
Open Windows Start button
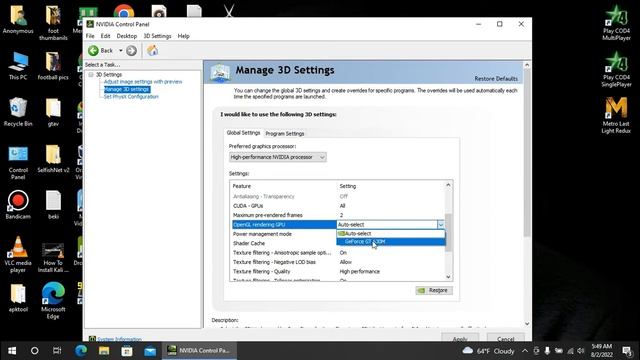click(x=12, y=351)
